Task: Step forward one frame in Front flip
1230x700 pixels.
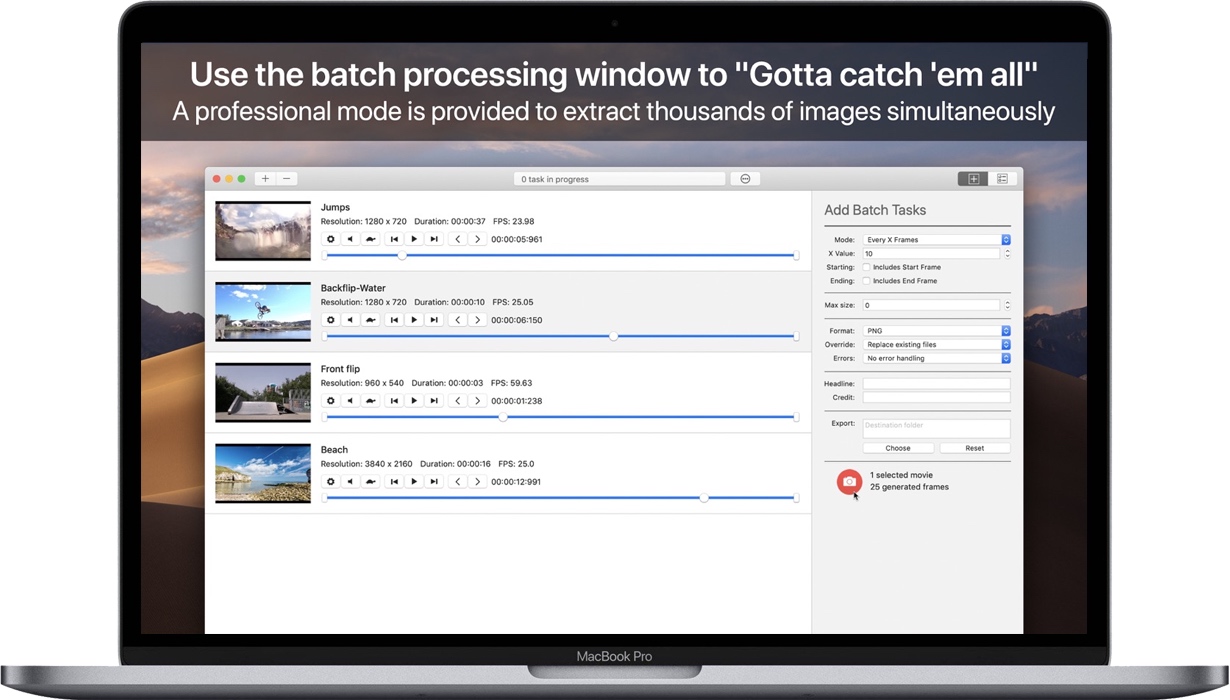Action: click(x=478, y=400)
